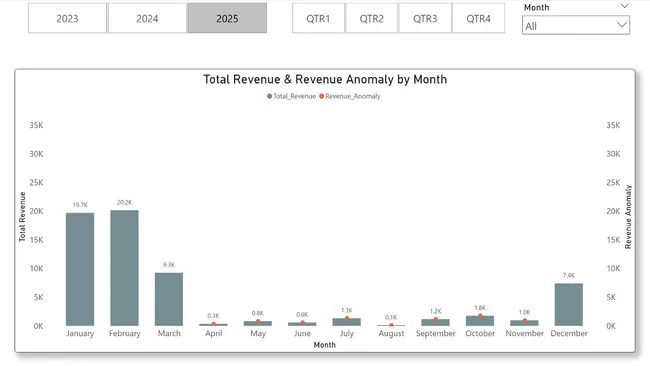This screenshot has width=650, height=366.
Task: Click the September anomaly dot
Action: pyautogui.click(x=436, y=319)
